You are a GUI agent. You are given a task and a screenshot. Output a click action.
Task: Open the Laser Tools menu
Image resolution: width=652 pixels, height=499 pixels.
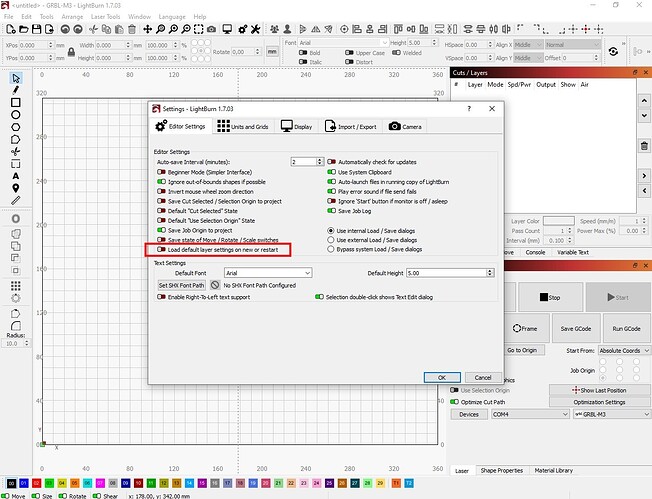pyautogui.click(x=105, y=17)
